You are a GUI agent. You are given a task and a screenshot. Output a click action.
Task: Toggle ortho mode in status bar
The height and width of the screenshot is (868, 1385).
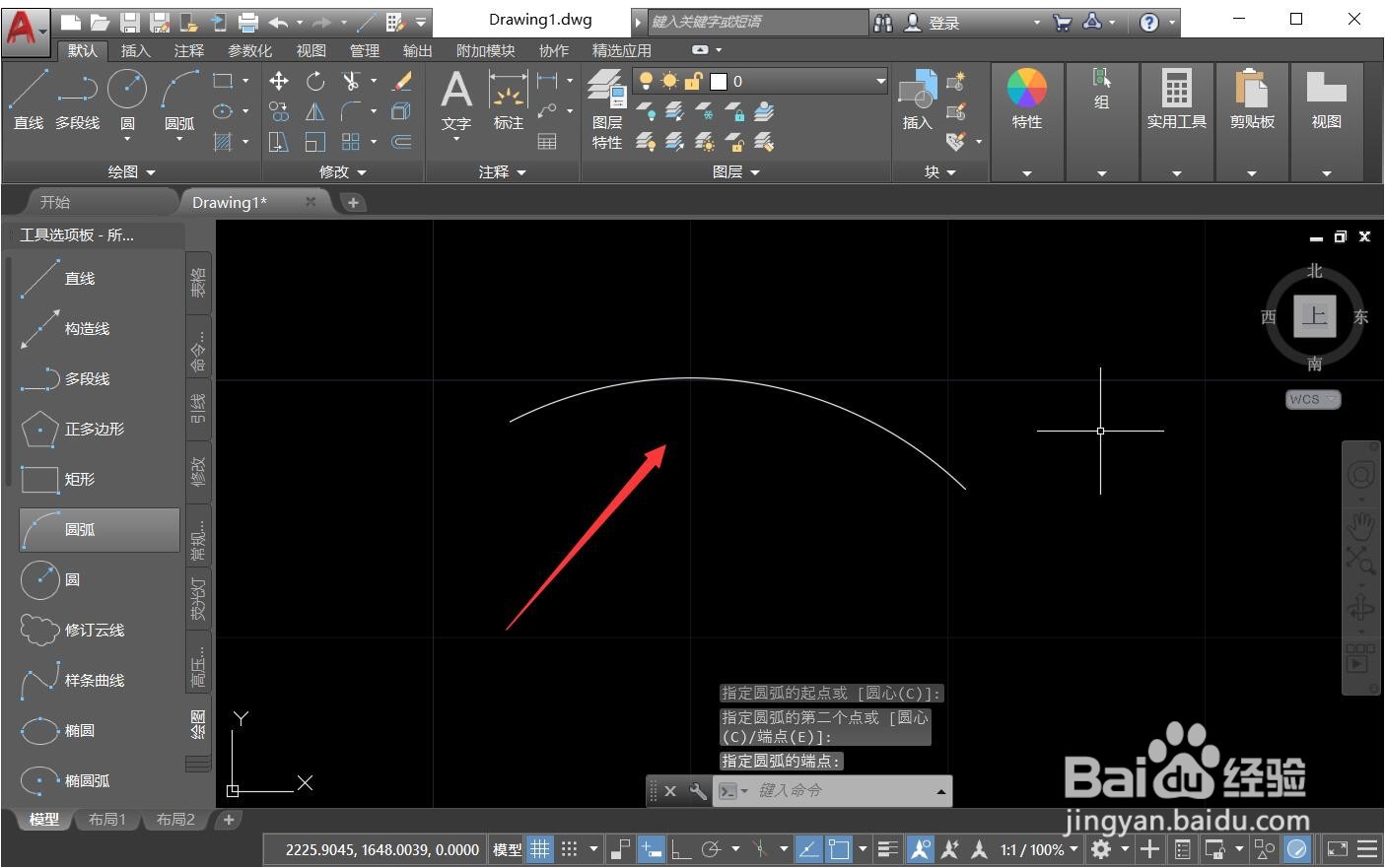[x=681, y=848]
